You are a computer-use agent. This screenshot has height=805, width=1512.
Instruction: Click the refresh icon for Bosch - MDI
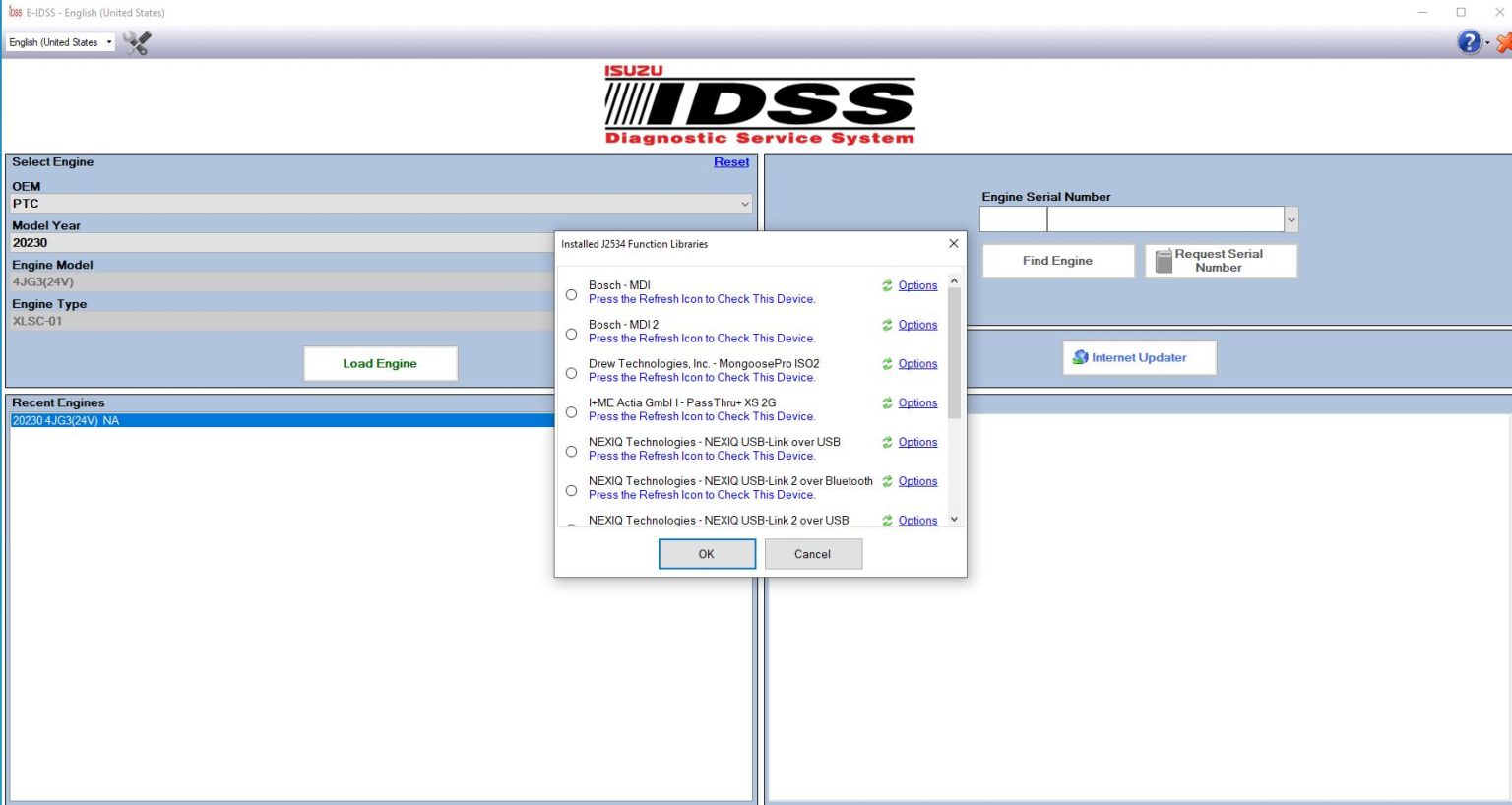[885, 285]
